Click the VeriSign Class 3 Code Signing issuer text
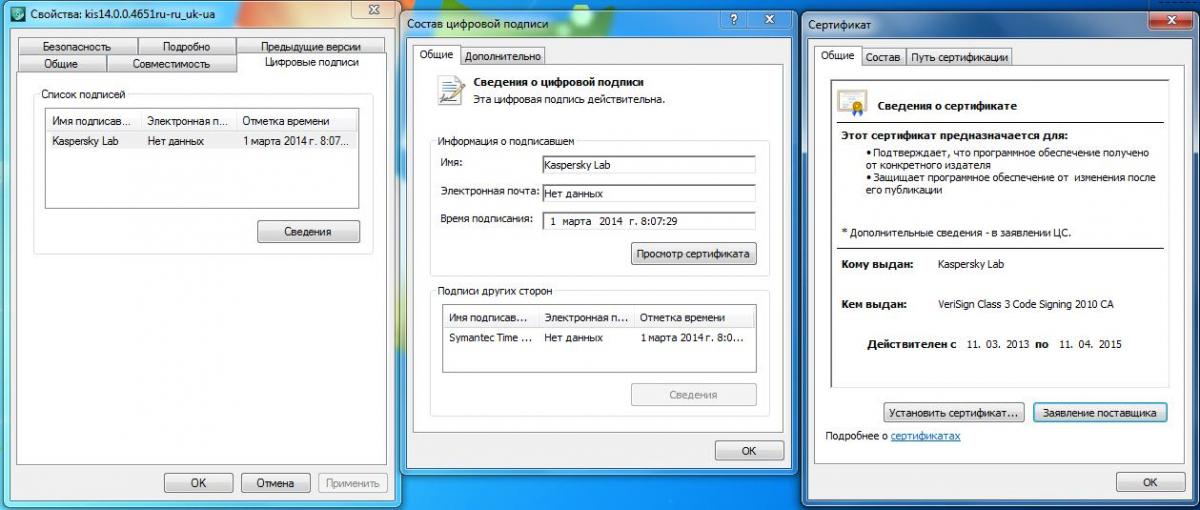This screenshot has height=510, width=1200. pyautogui.click(x=1025, y=304)
